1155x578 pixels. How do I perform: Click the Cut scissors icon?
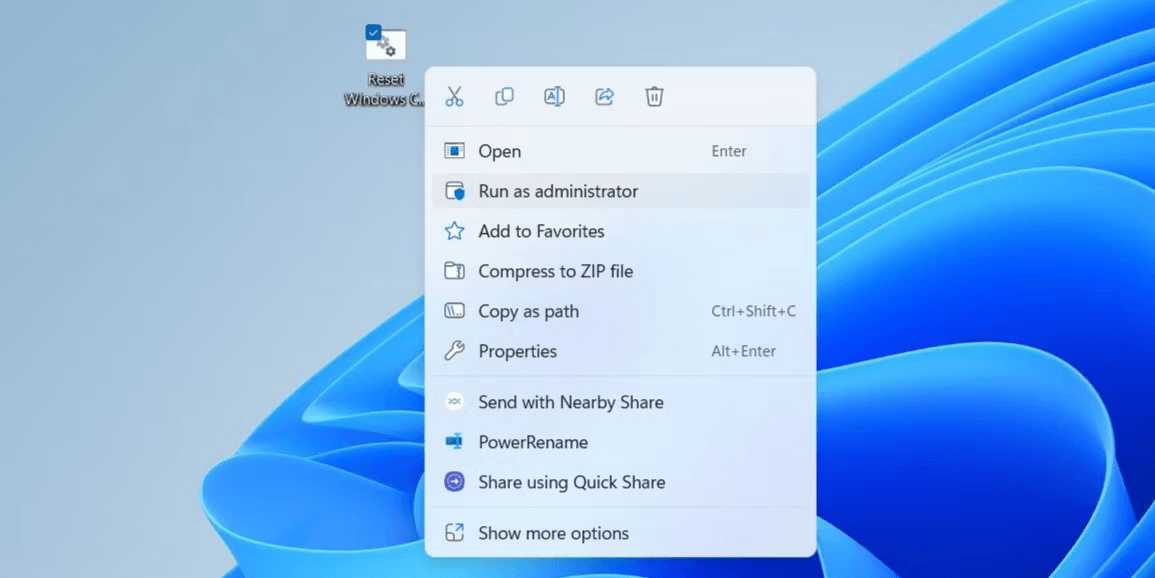454,96
